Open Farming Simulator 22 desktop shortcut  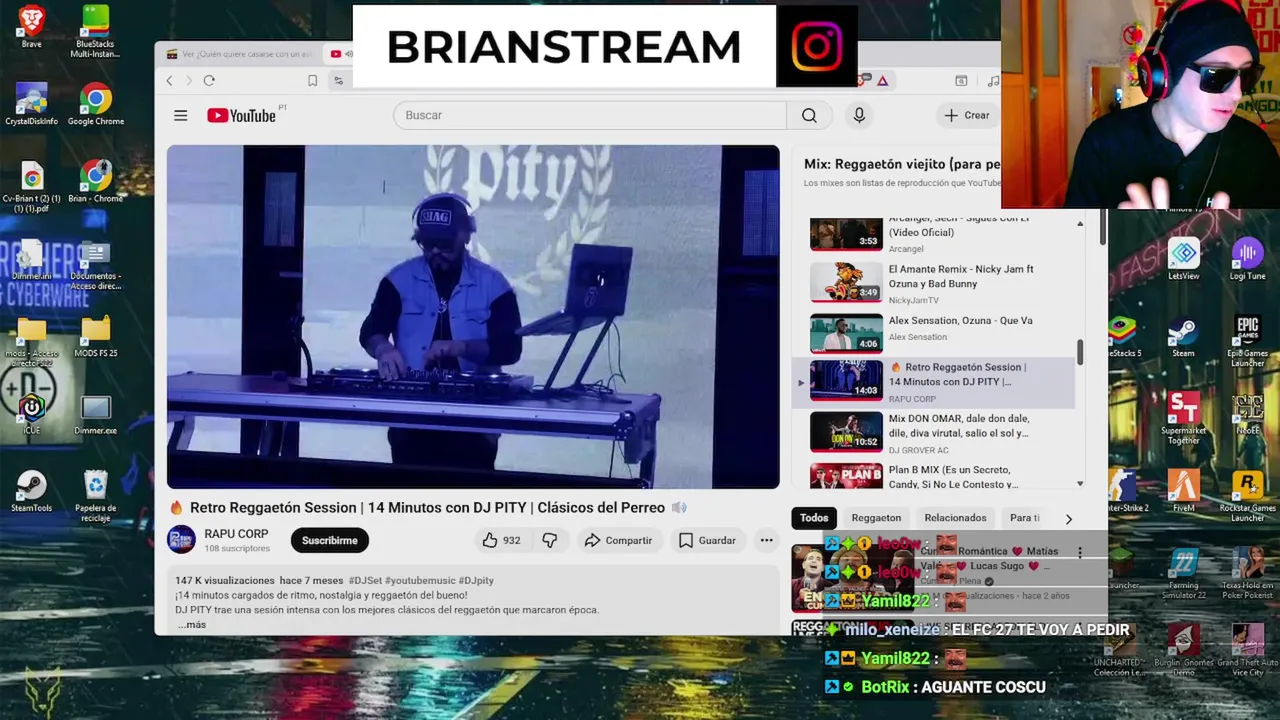click(x=1183, y=573)
